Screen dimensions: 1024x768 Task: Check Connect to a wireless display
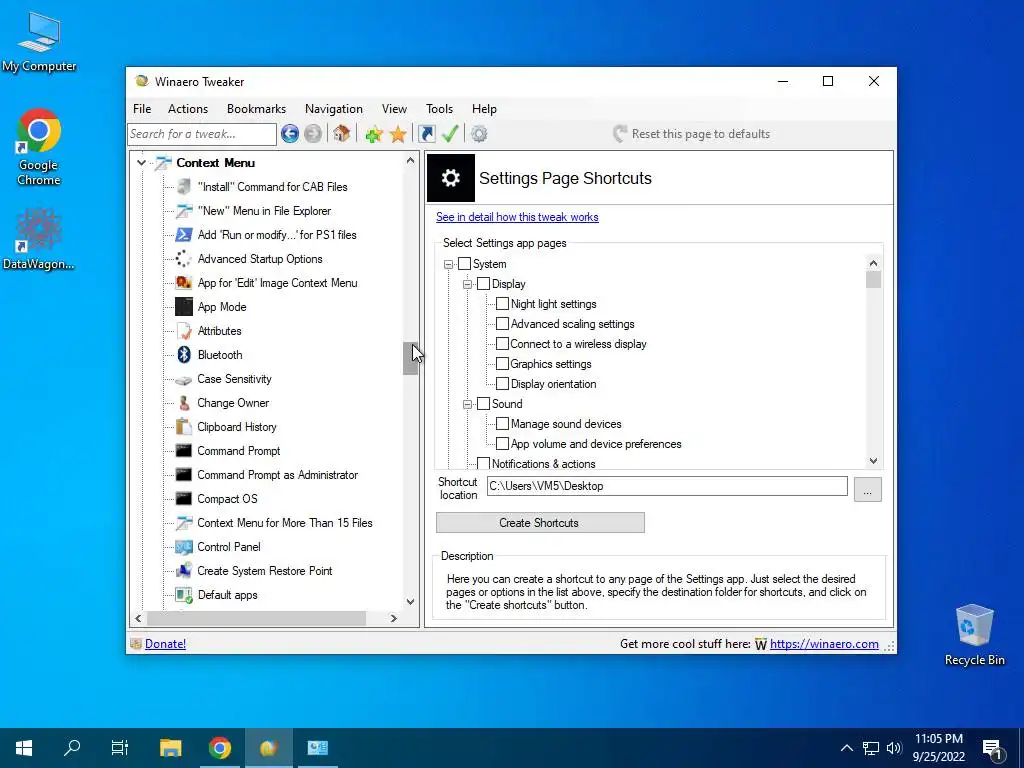[502, 344]
